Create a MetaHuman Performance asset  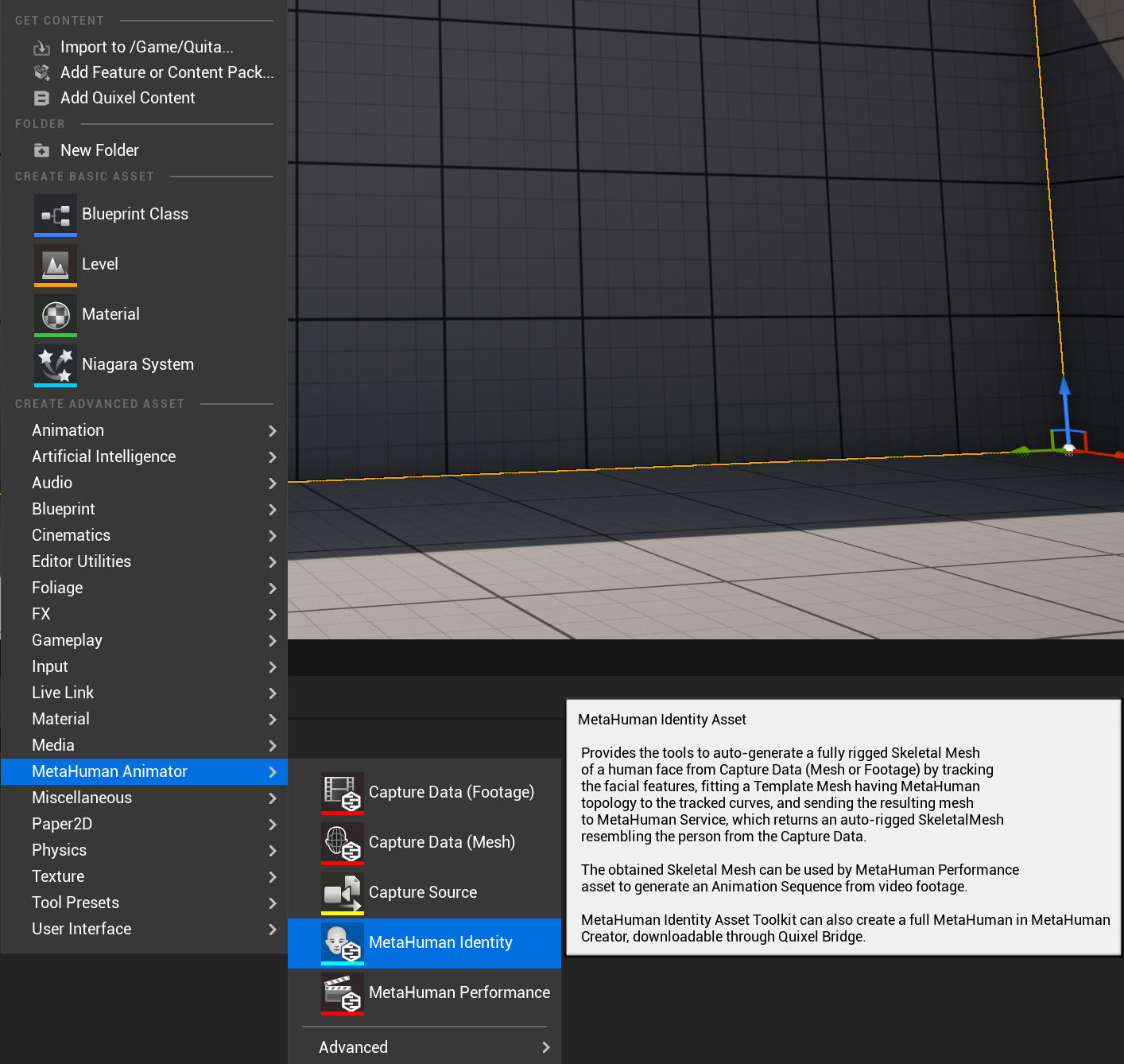(459, 992)
